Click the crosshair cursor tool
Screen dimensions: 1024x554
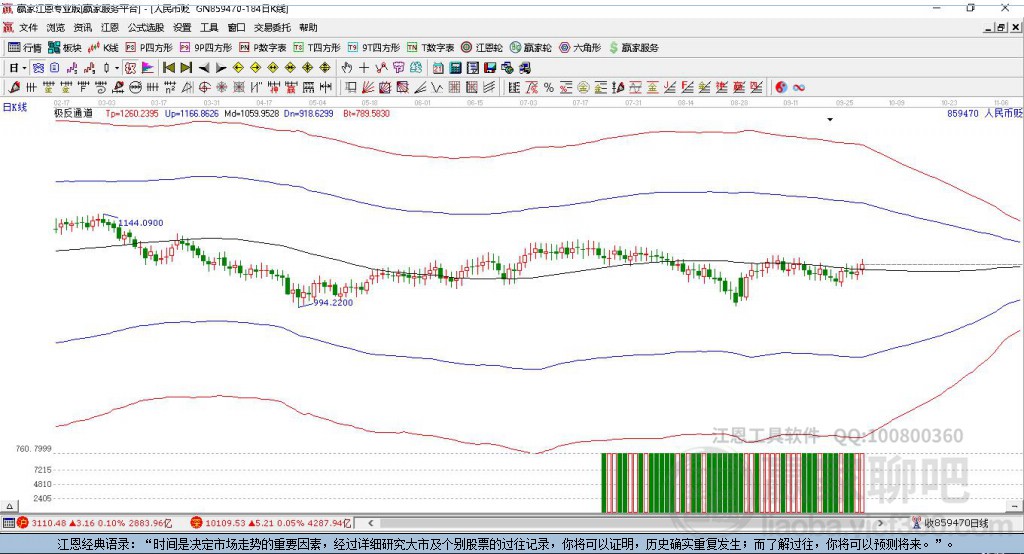pyautogui.click(x=364, y=68)
